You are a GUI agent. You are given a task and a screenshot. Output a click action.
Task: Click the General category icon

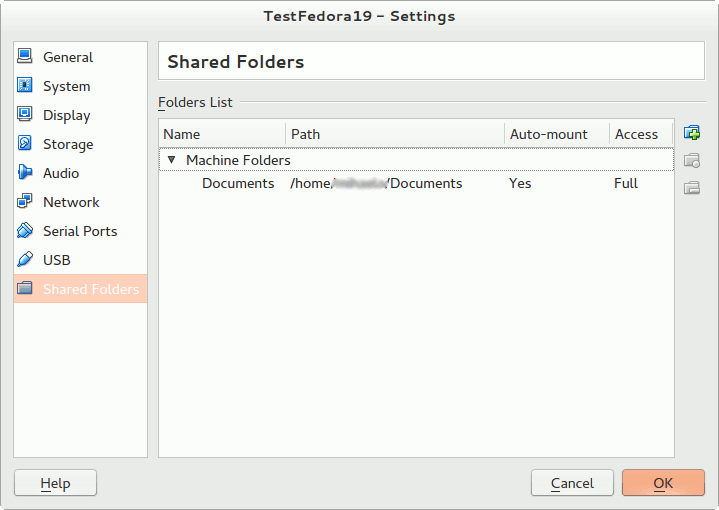point(25,57)
